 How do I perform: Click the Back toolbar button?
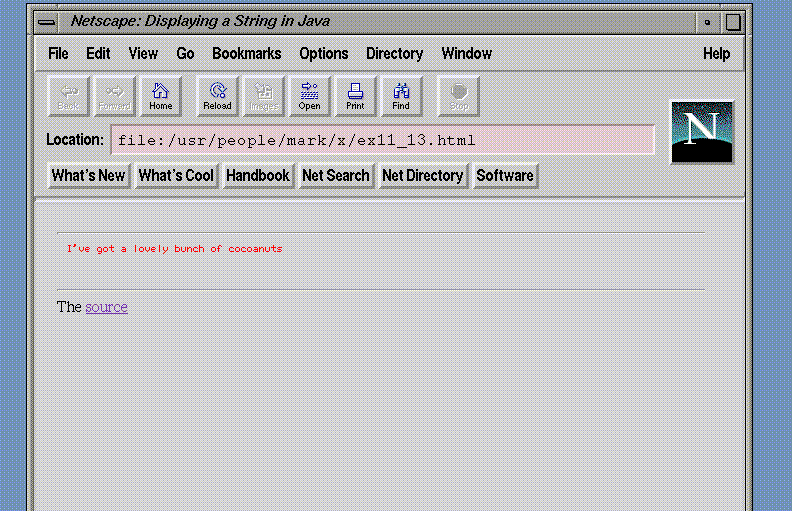pos(69,96)
